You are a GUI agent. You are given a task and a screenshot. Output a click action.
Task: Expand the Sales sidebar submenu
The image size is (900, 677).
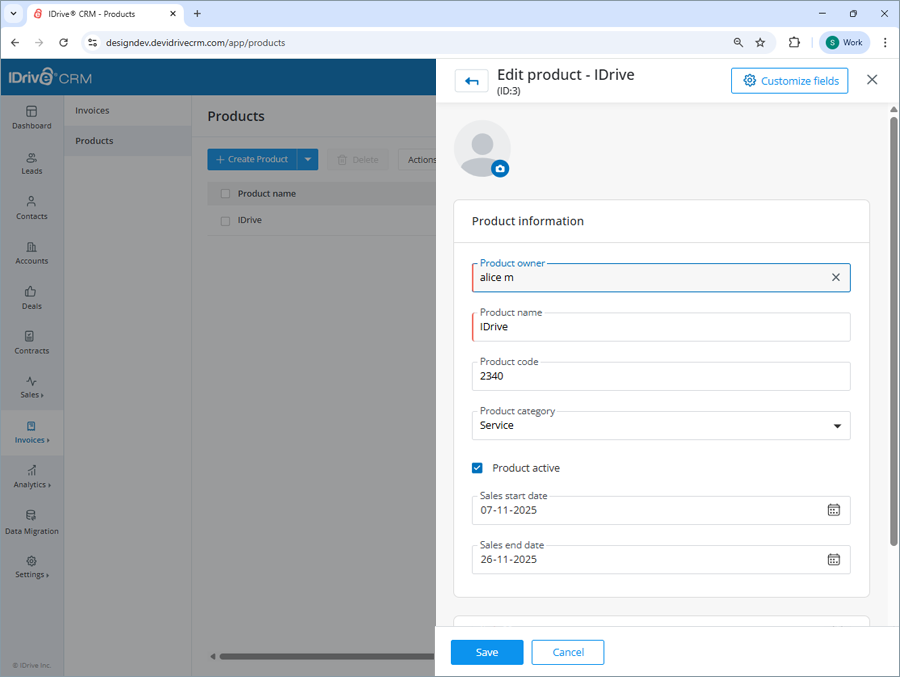click(31, 387)
